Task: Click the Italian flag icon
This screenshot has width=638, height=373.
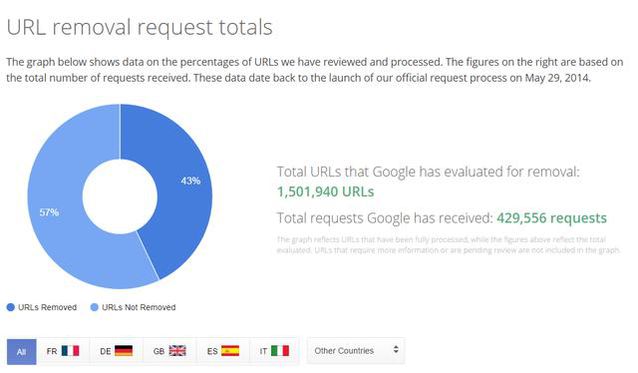Action: (x=280, y=351)
